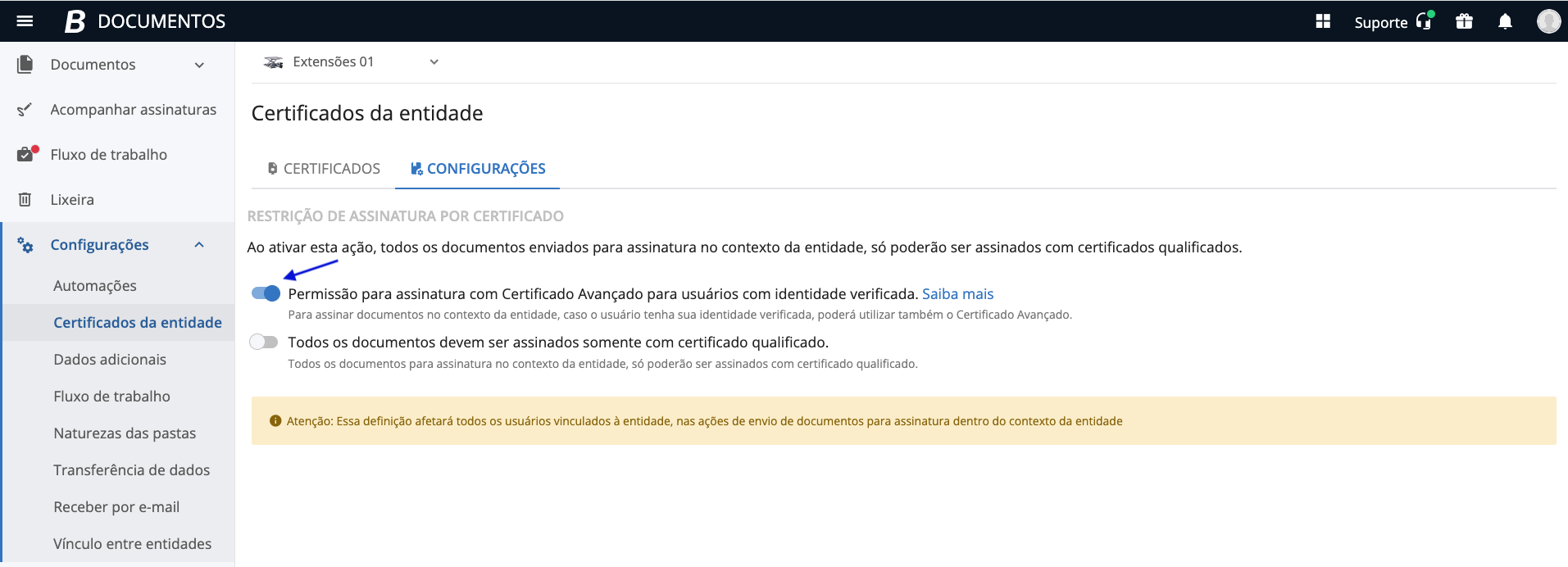Open the notifications bell
The width and height of the screenshot is (1568, 567).
click(x=1505, y=21)
